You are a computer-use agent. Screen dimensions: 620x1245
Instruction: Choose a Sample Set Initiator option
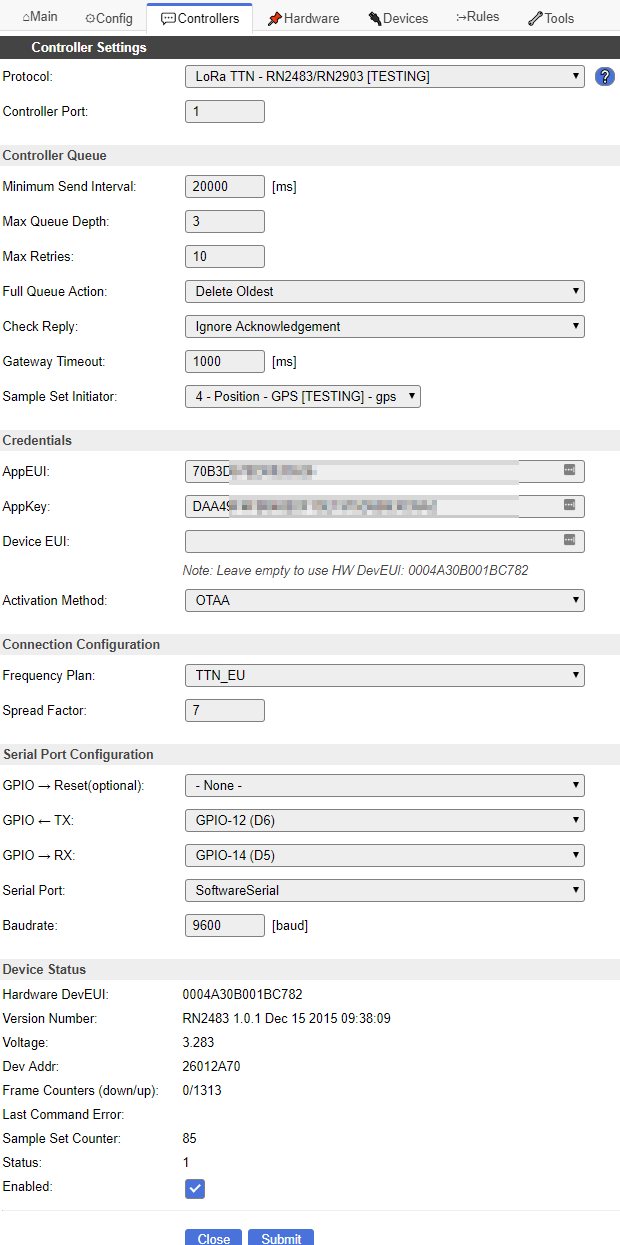click(x=303, y=397)
